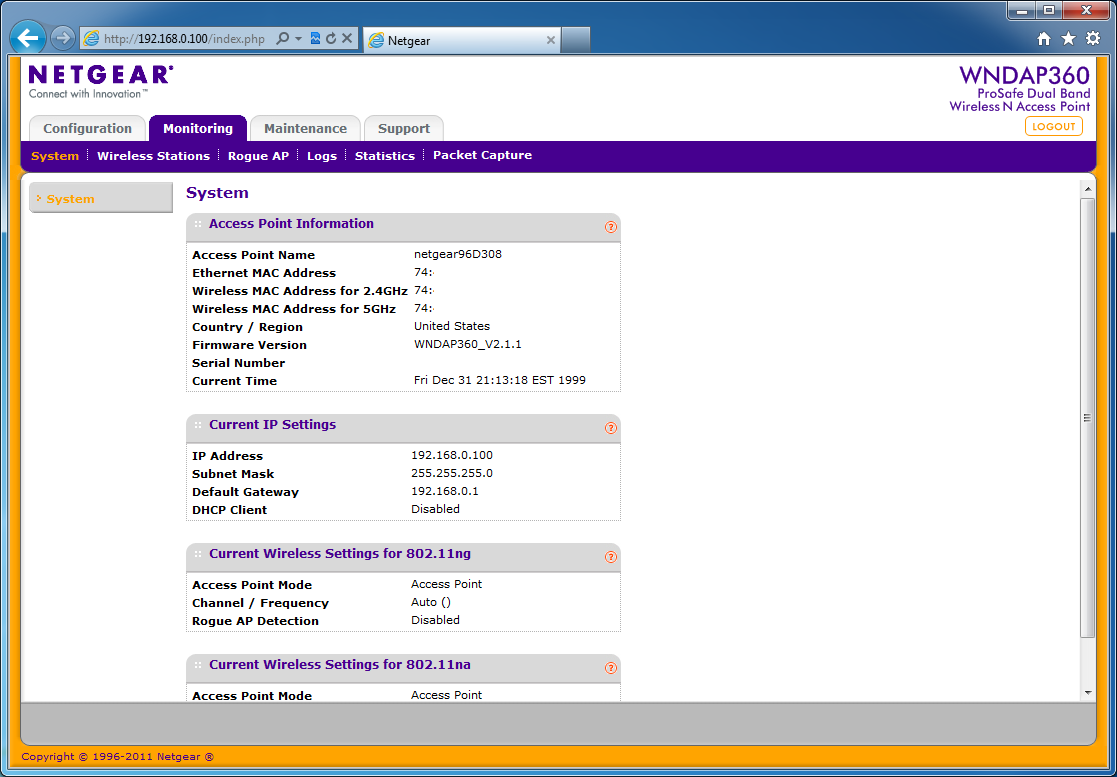
Task: Open help for Current IP Settings
Action: [x=611, y=428]
